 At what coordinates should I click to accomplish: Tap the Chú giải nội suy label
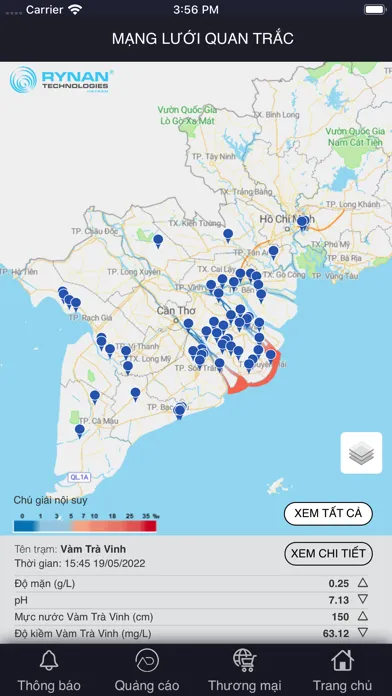[51, 501]
